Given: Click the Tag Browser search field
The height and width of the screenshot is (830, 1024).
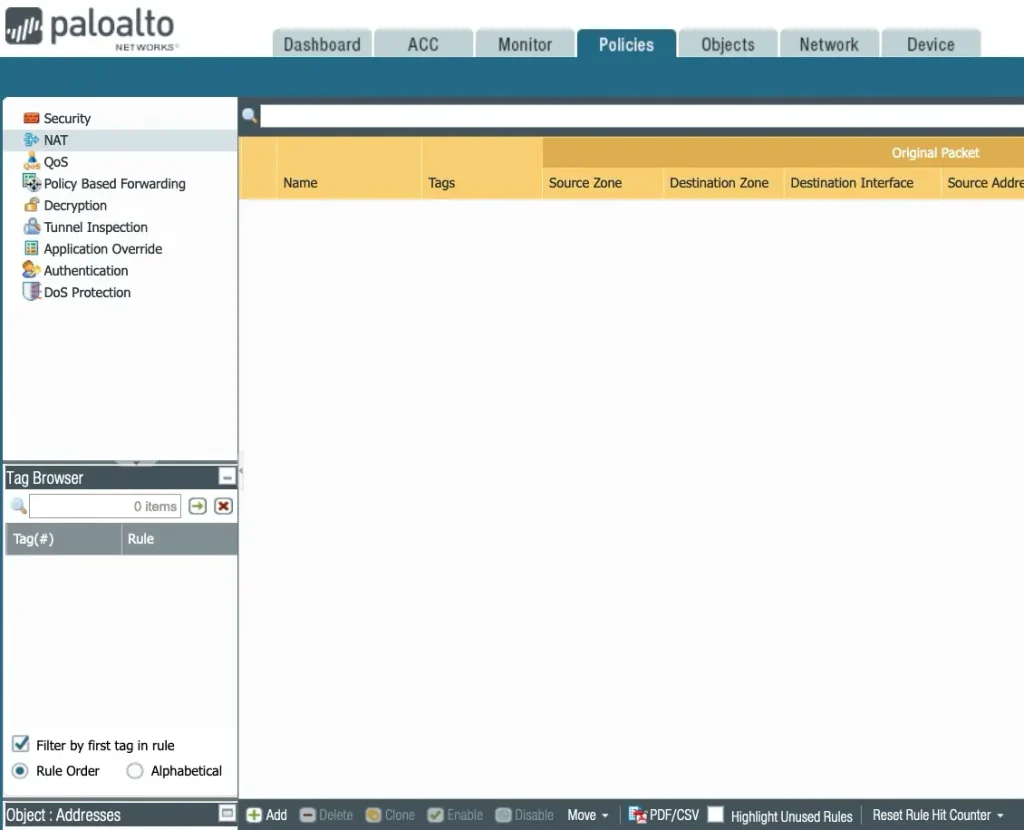Looking at the screenshot, I should tap(104, 506).
